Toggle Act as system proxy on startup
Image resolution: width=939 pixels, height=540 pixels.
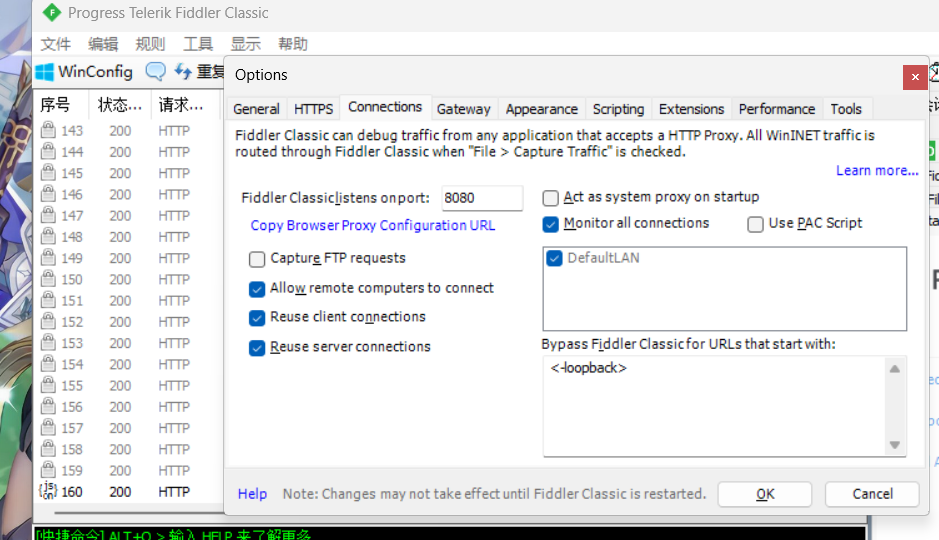pos(550,198)
